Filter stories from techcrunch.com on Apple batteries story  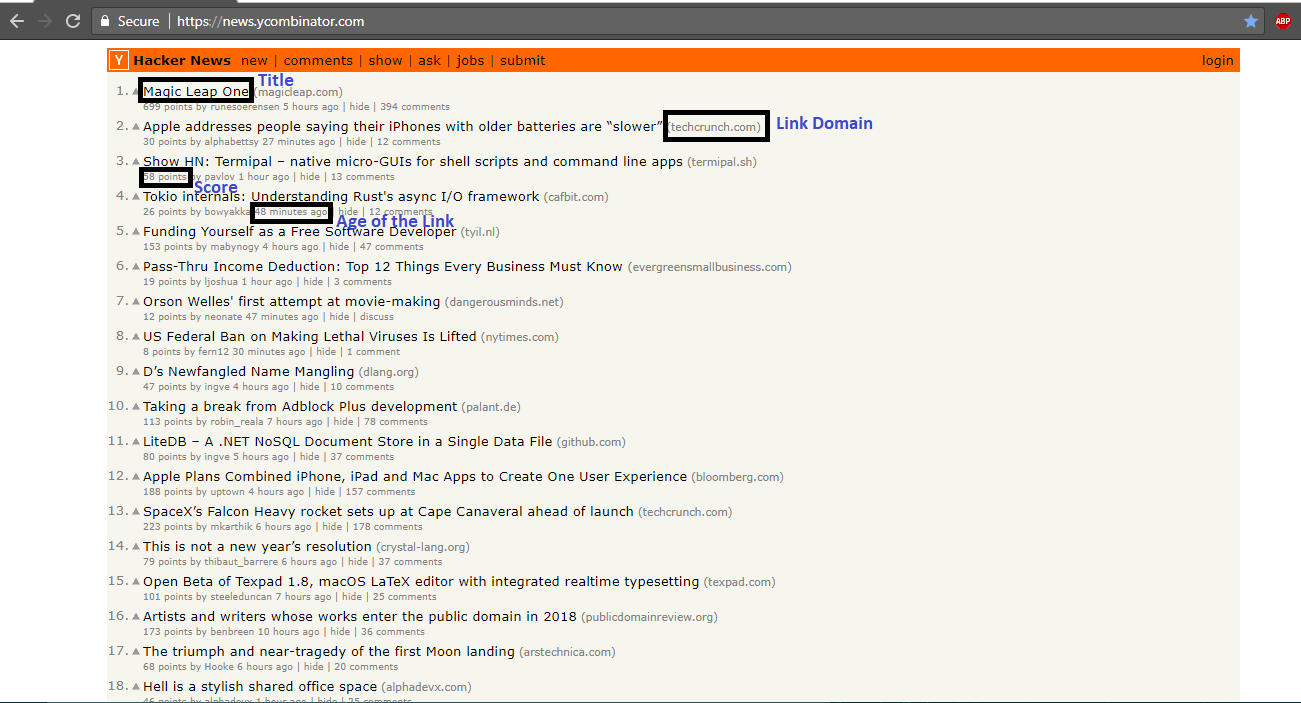(x=716, y=127)
